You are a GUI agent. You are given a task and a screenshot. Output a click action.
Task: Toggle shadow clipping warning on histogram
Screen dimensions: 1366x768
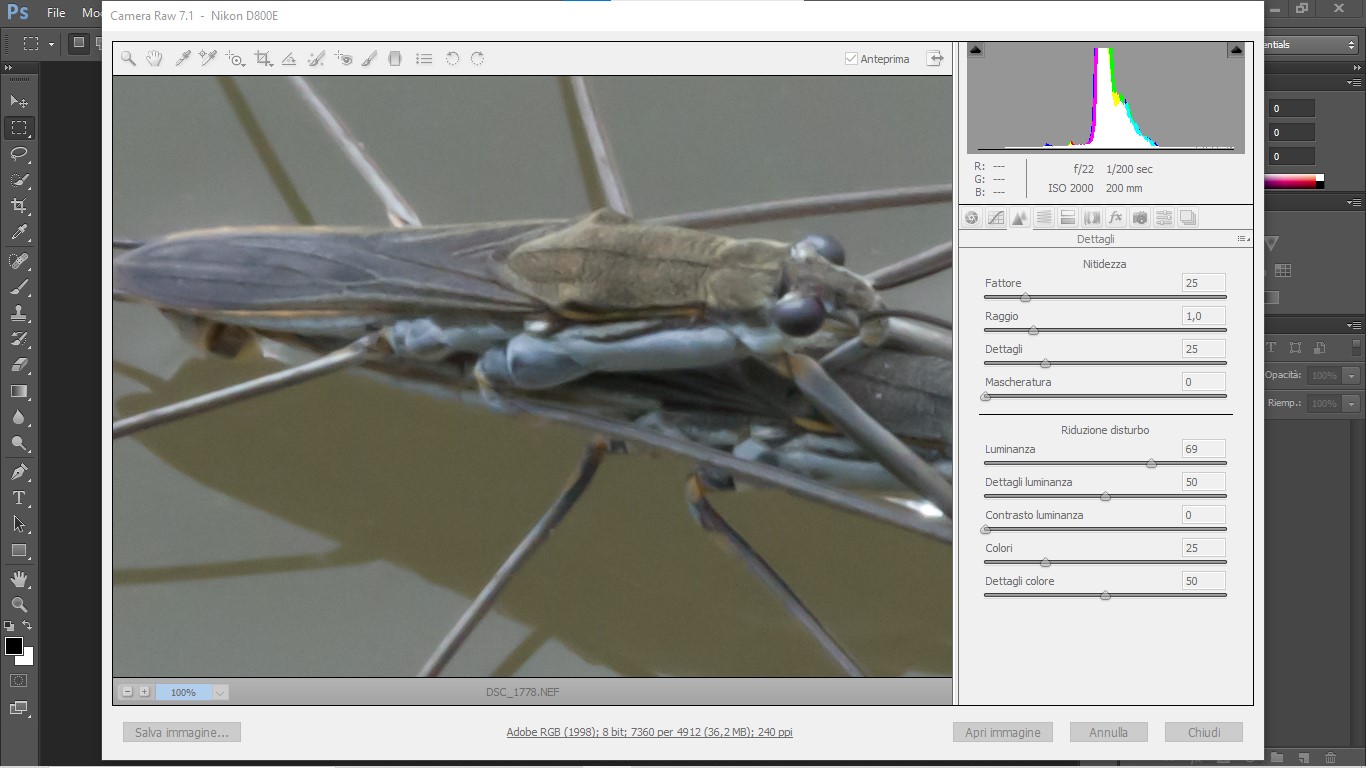point(977,50)
